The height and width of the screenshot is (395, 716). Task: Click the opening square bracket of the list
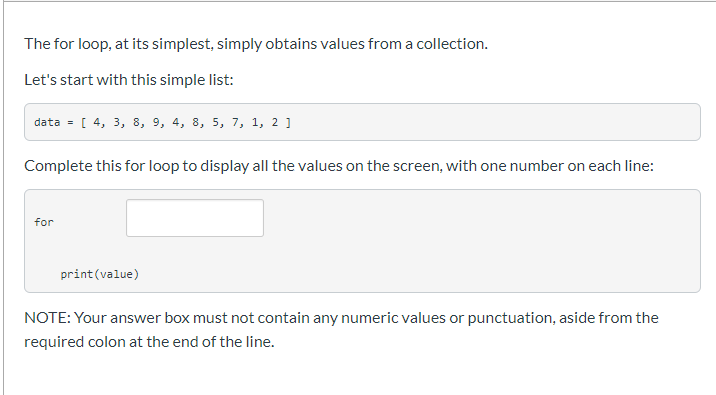[84, 122]
